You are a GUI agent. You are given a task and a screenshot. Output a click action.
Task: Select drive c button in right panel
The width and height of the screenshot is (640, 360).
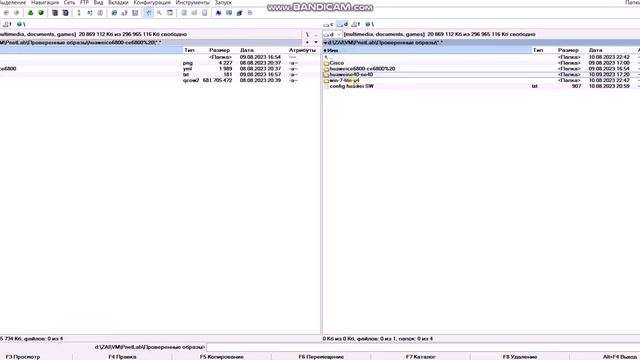[329, 24]
